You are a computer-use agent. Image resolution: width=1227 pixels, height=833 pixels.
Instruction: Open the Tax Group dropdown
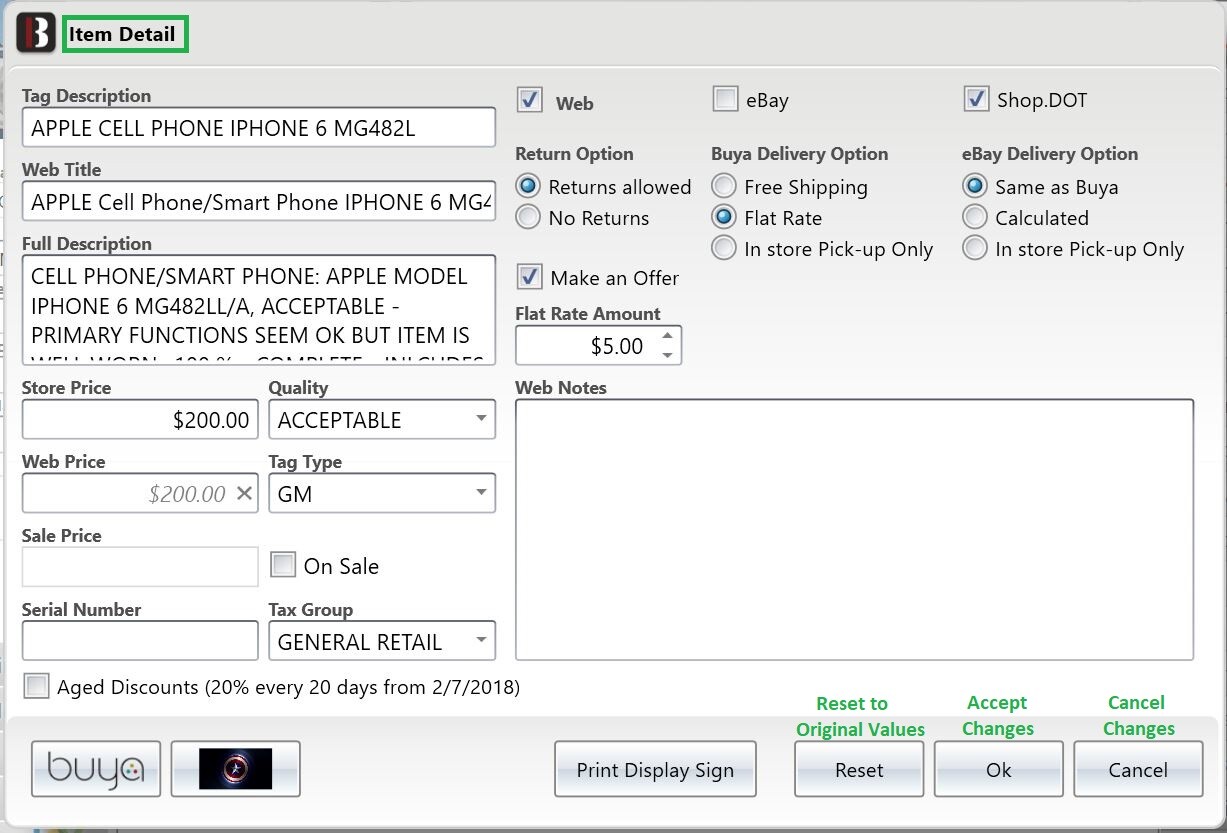(x=382, y=641)
